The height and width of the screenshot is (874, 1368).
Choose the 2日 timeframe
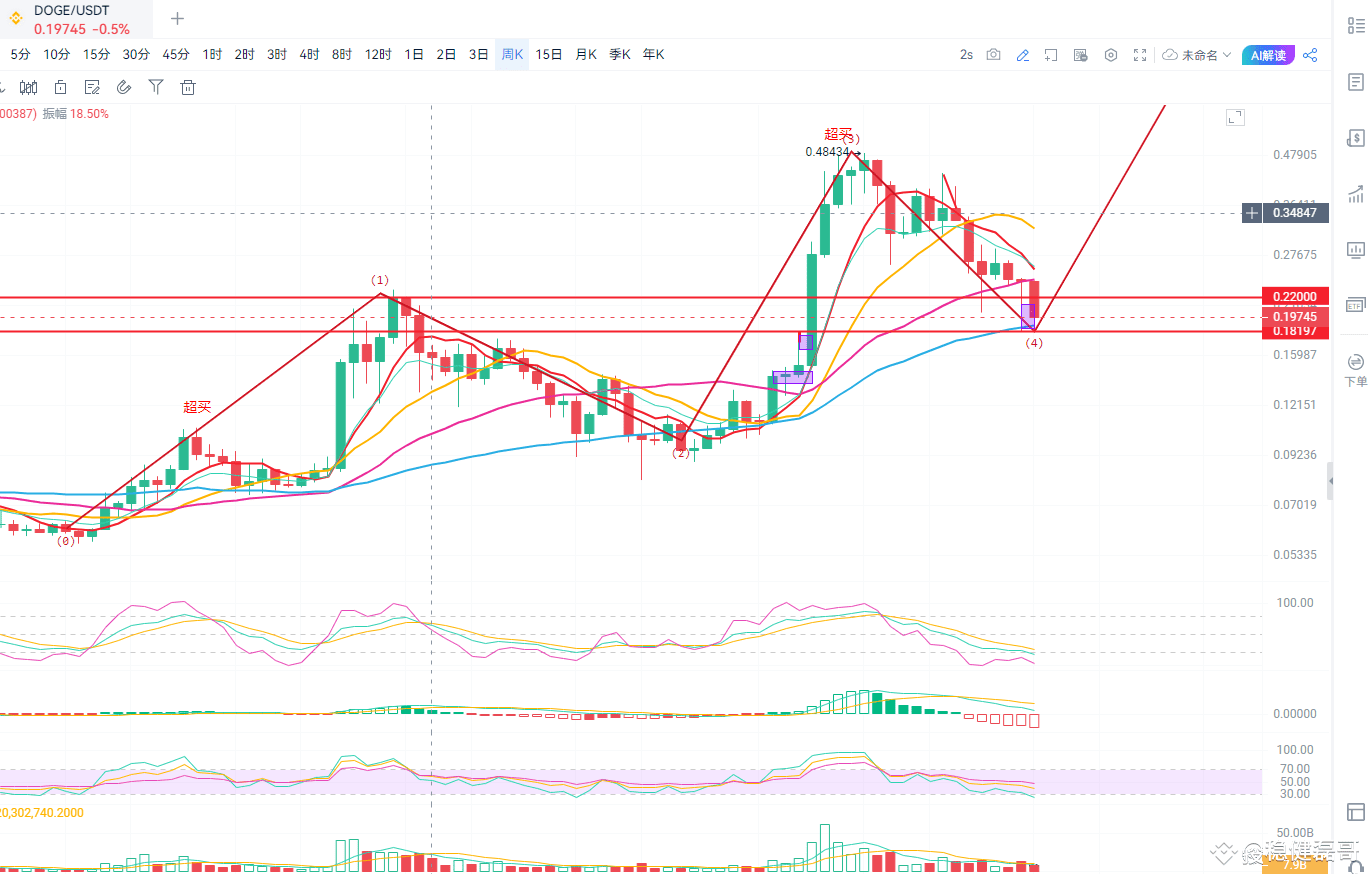[446, 55]
